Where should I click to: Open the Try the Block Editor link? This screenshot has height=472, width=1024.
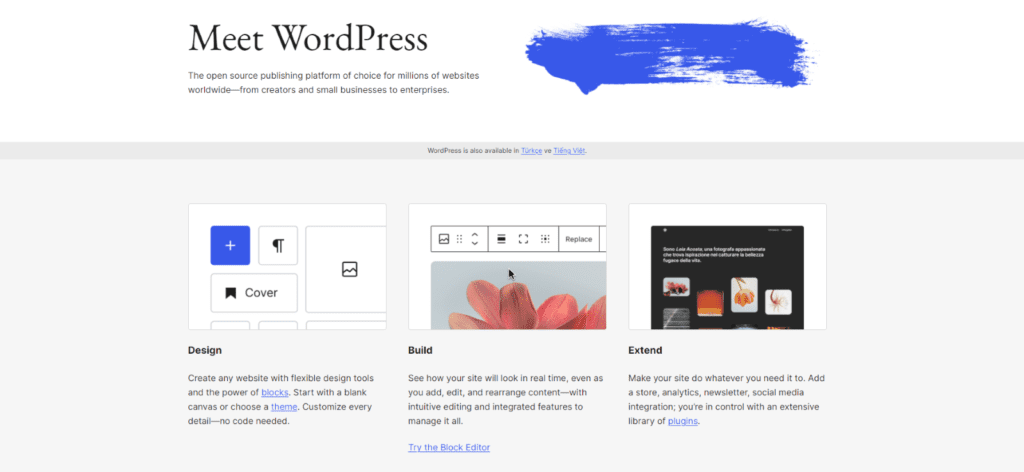pos(449,447)
